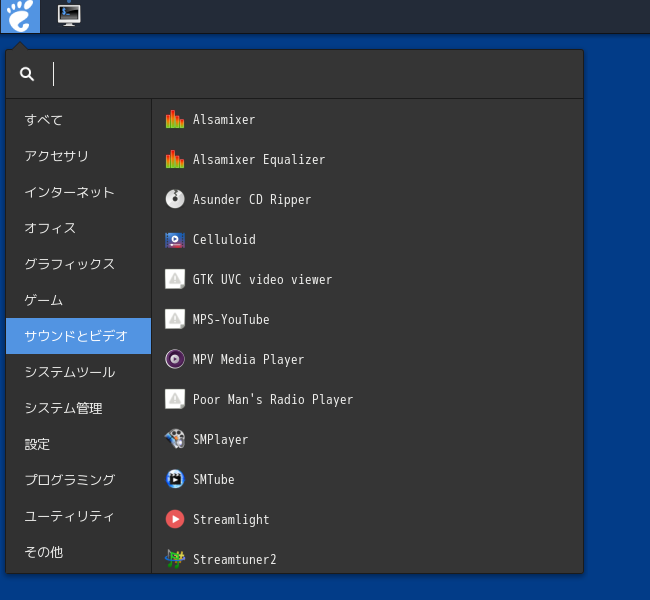This screenshot has height=600, width=650.
Task: Launch Alsamixer from its name label
Action: [224, 119]
